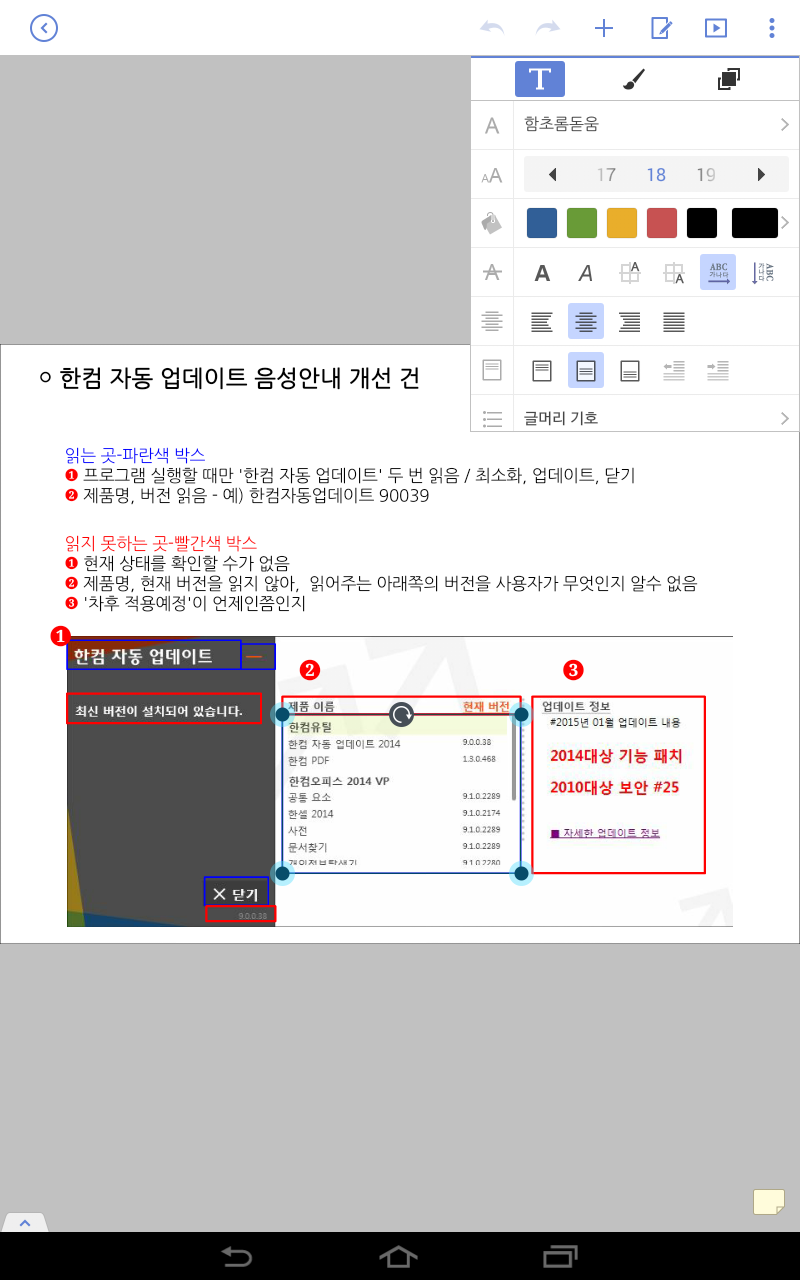
Task: Expand more text colors chevron
Action: 785,223
